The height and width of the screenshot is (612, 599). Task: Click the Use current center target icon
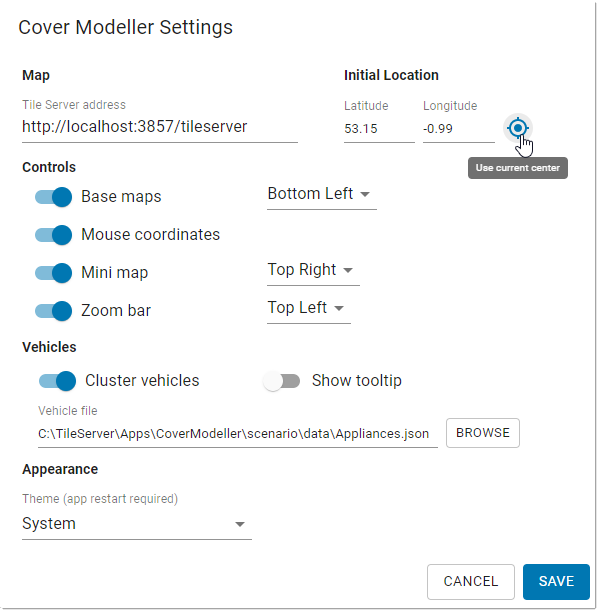(517, 128)
